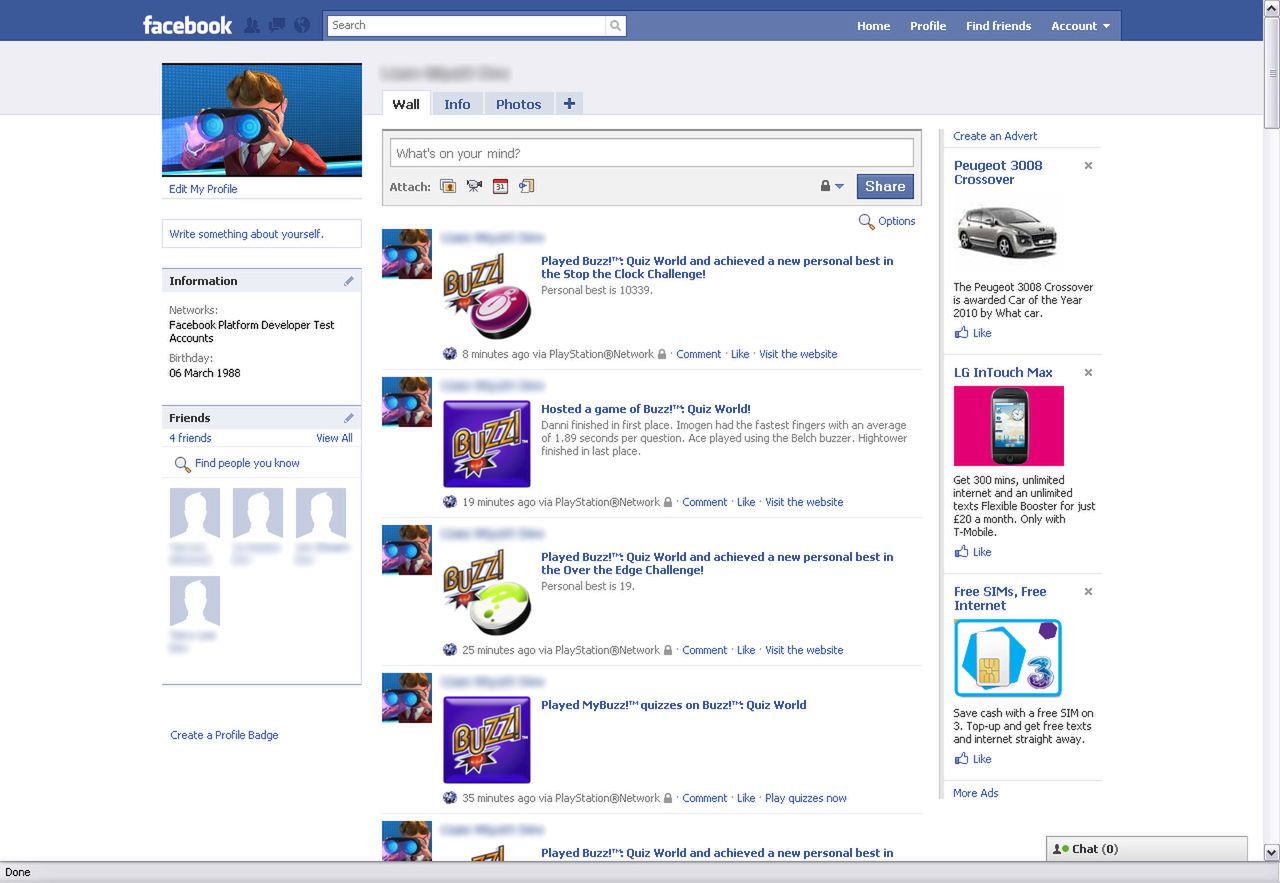
Task: Click the search magnifier button
Action: [x=616, y=26]
